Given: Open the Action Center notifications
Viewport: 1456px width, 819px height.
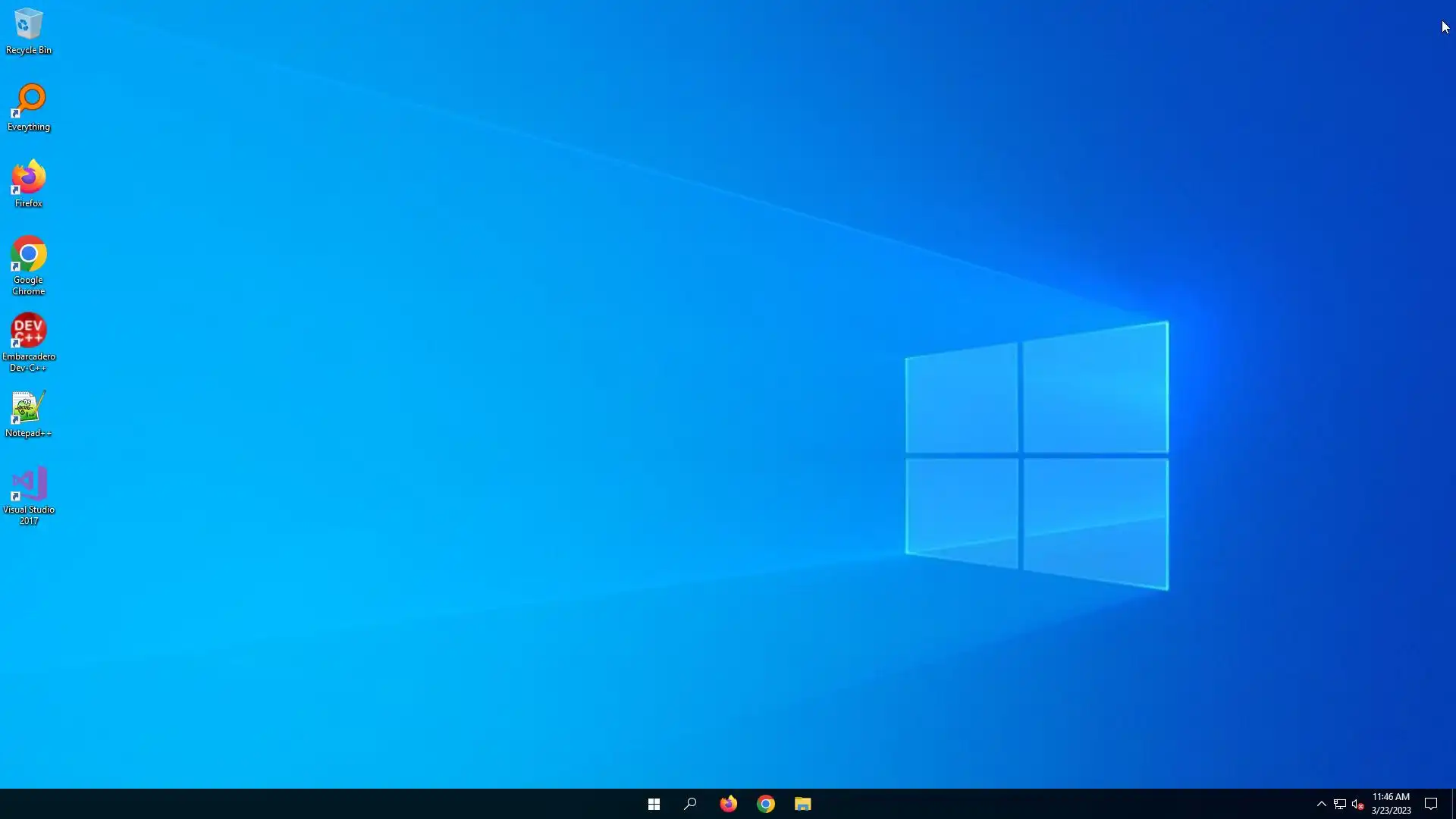Looking at the screenshot, I should click(x=1431, y=804).
